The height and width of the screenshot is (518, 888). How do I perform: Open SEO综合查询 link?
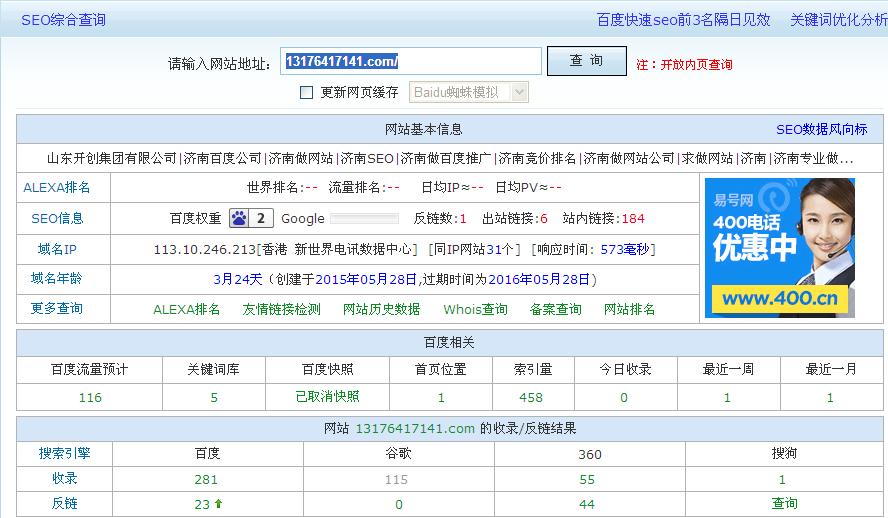click(64, 20)
